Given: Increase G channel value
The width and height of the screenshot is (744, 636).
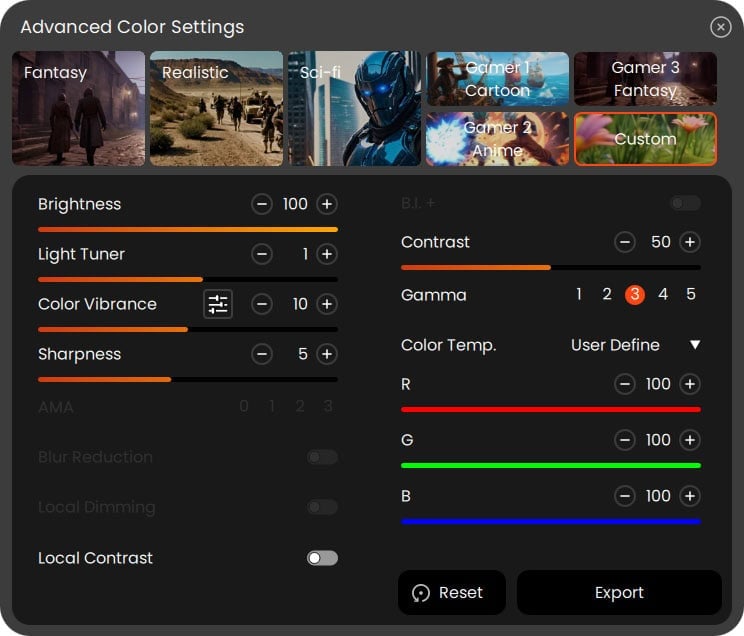Looking at the screenshot, I should 690,440.
